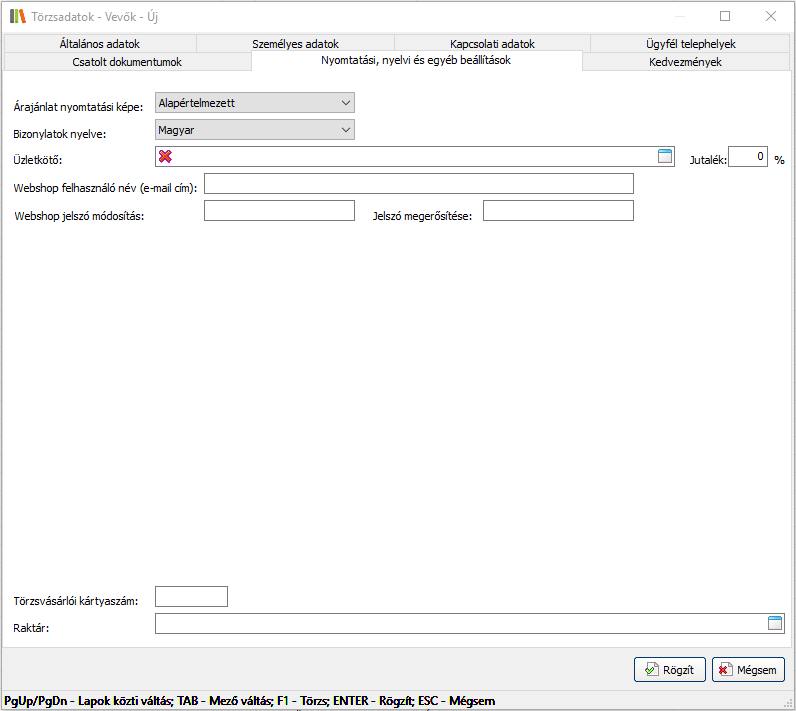Open the Üzletkötő lookup window icon
Viewport: 796px width, 711px height.
coord(664,156)
